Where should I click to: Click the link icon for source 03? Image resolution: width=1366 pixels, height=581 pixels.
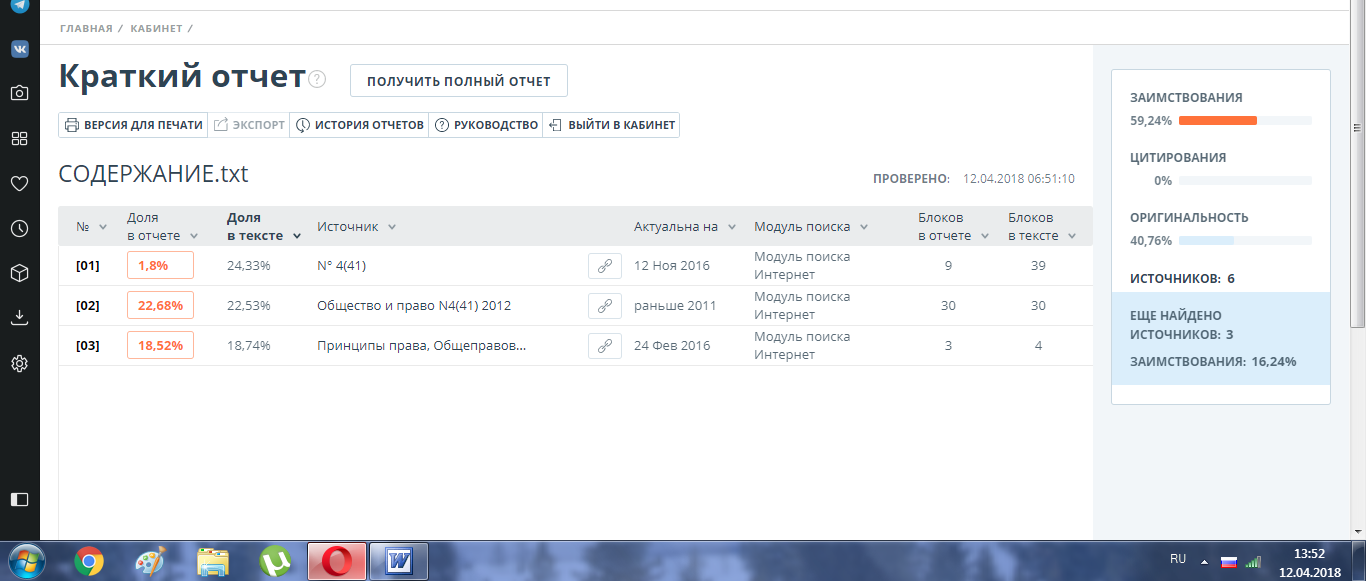click(604, 346)
